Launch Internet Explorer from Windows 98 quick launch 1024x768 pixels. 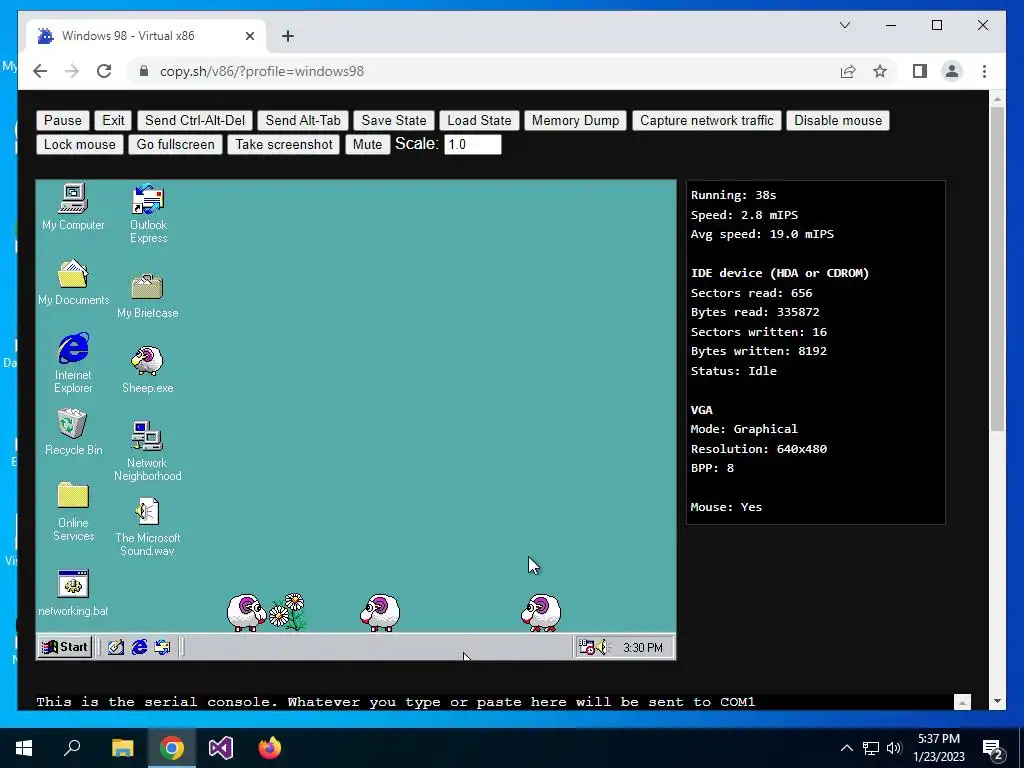tap(139, 647)
